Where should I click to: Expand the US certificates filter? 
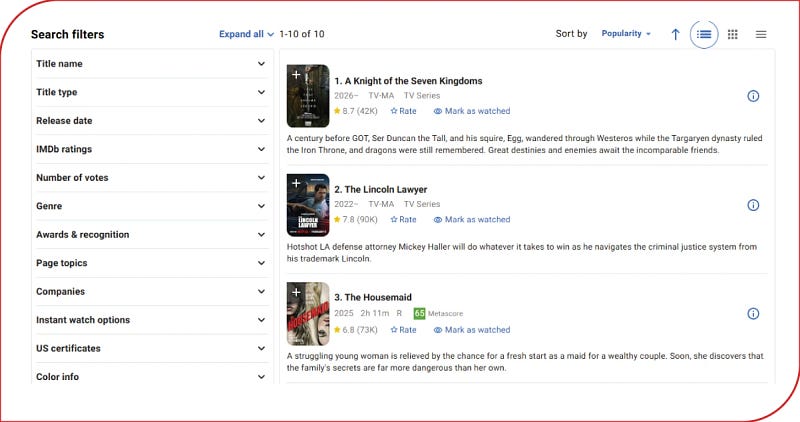[151, 349]
